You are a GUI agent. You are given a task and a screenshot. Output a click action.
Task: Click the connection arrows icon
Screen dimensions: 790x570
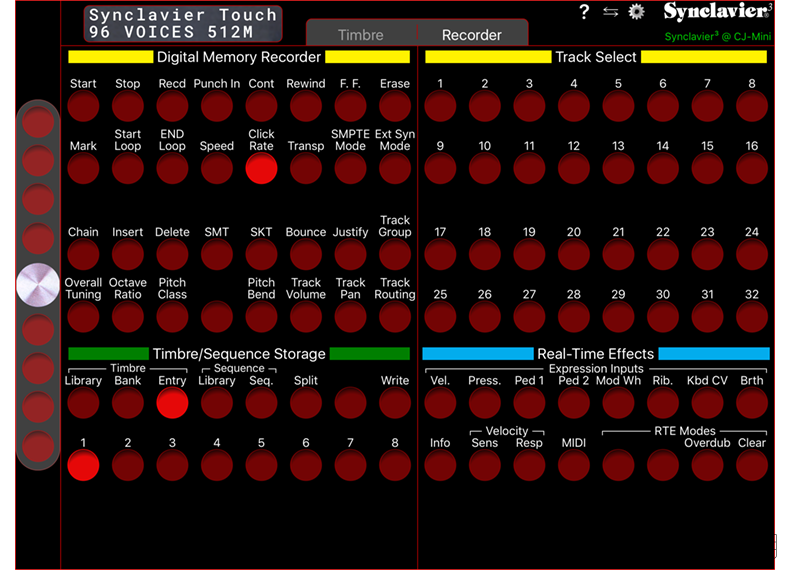pyautogui.click(x=610, y=12)
